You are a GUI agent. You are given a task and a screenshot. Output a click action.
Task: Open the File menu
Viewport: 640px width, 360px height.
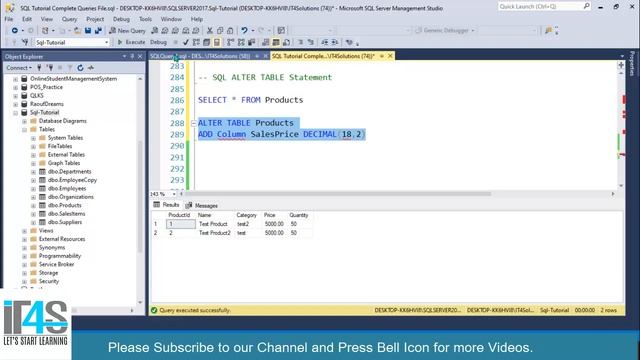click(9, 19)
